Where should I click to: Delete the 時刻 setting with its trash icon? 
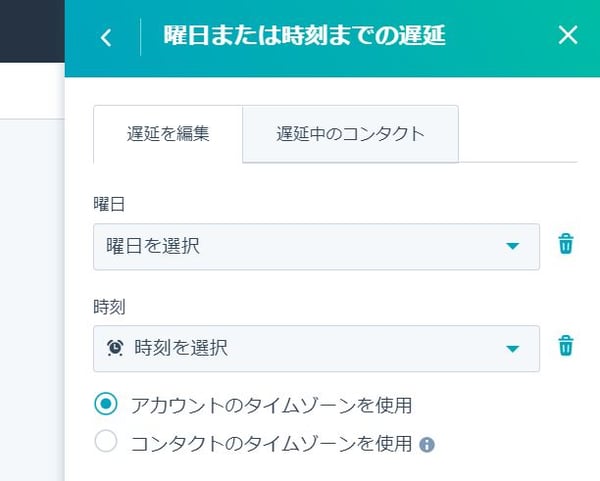[x=566, y=346]
